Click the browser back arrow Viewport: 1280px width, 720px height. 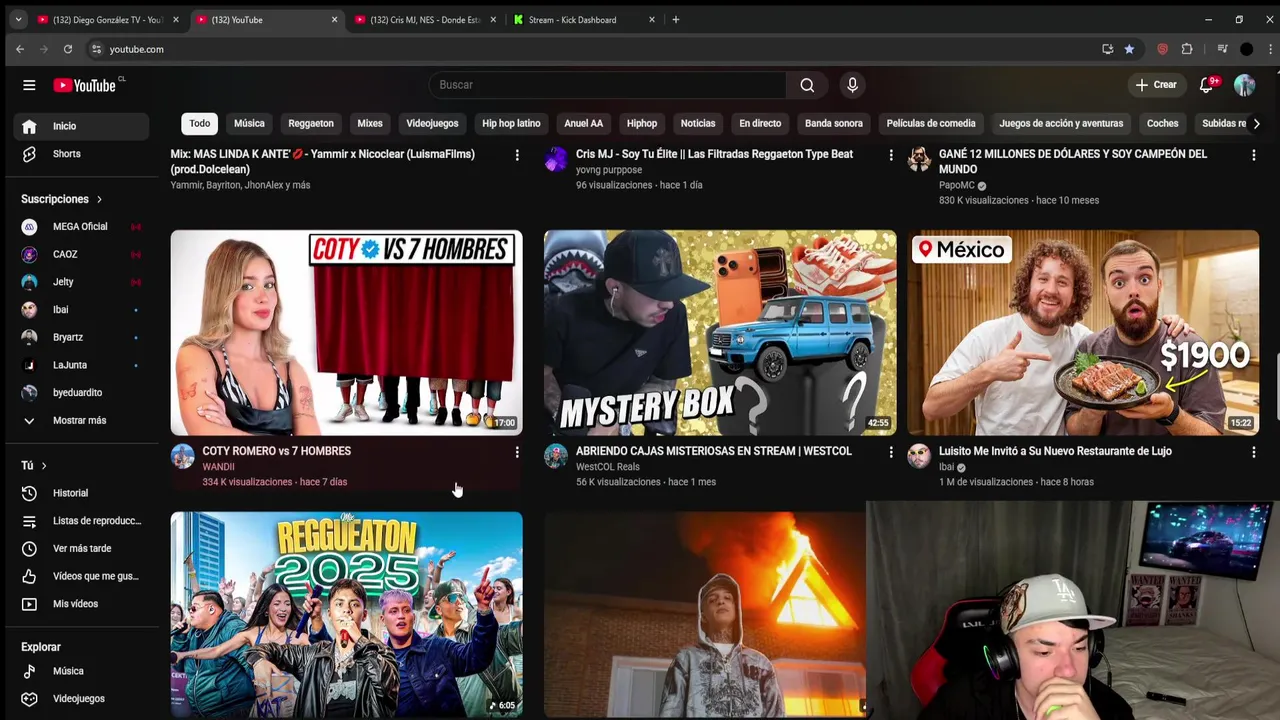pos(20,49)
